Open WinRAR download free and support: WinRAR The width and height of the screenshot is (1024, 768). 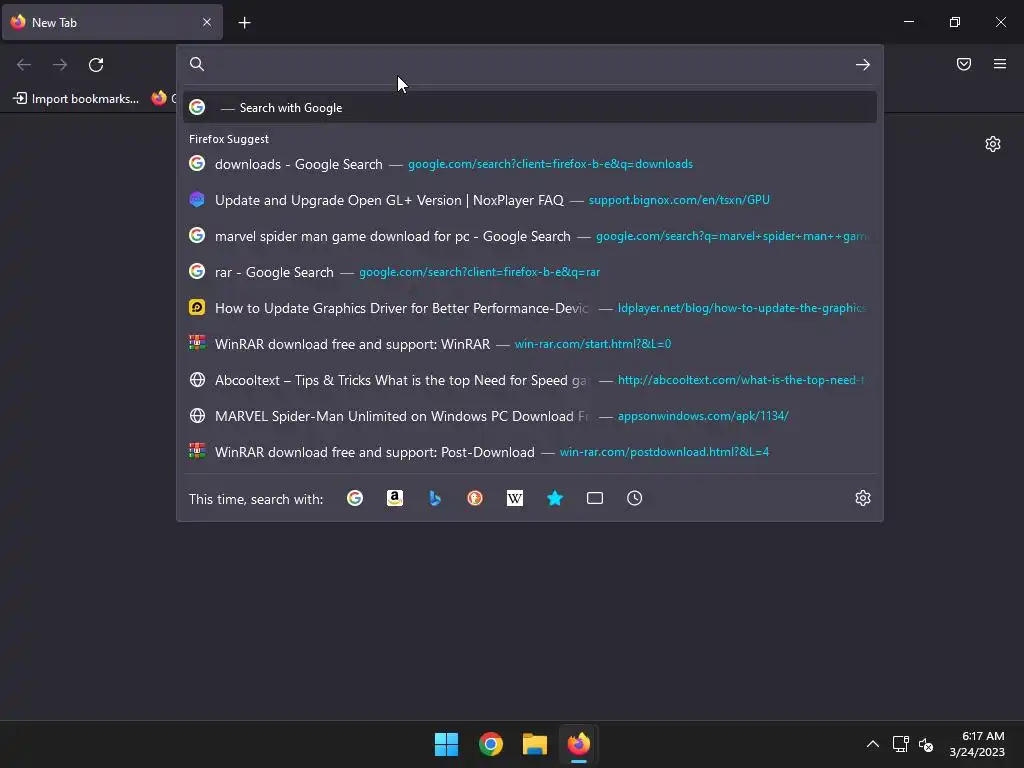click(530, 344)
